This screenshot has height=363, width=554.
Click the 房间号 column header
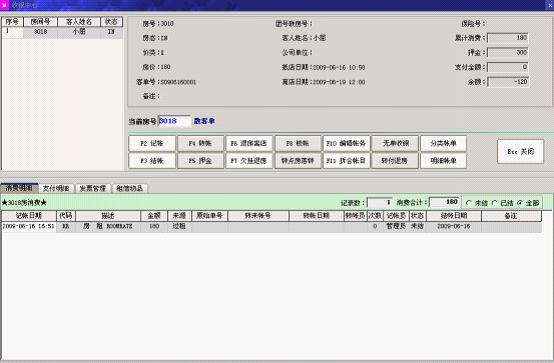pos(40,22)
